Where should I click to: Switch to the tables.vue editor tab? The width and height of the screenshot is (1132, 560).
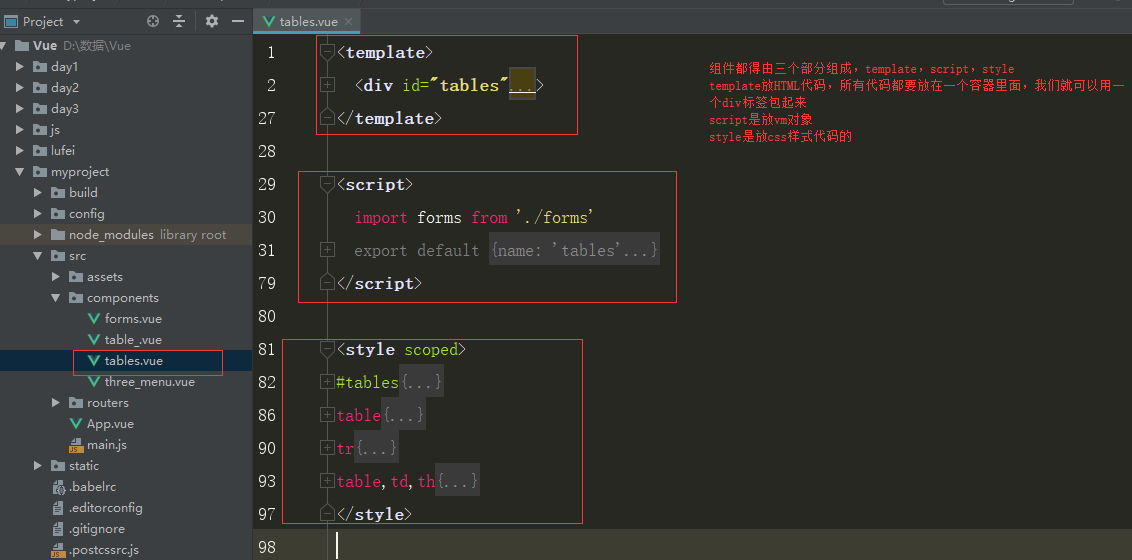coord(308,22)
